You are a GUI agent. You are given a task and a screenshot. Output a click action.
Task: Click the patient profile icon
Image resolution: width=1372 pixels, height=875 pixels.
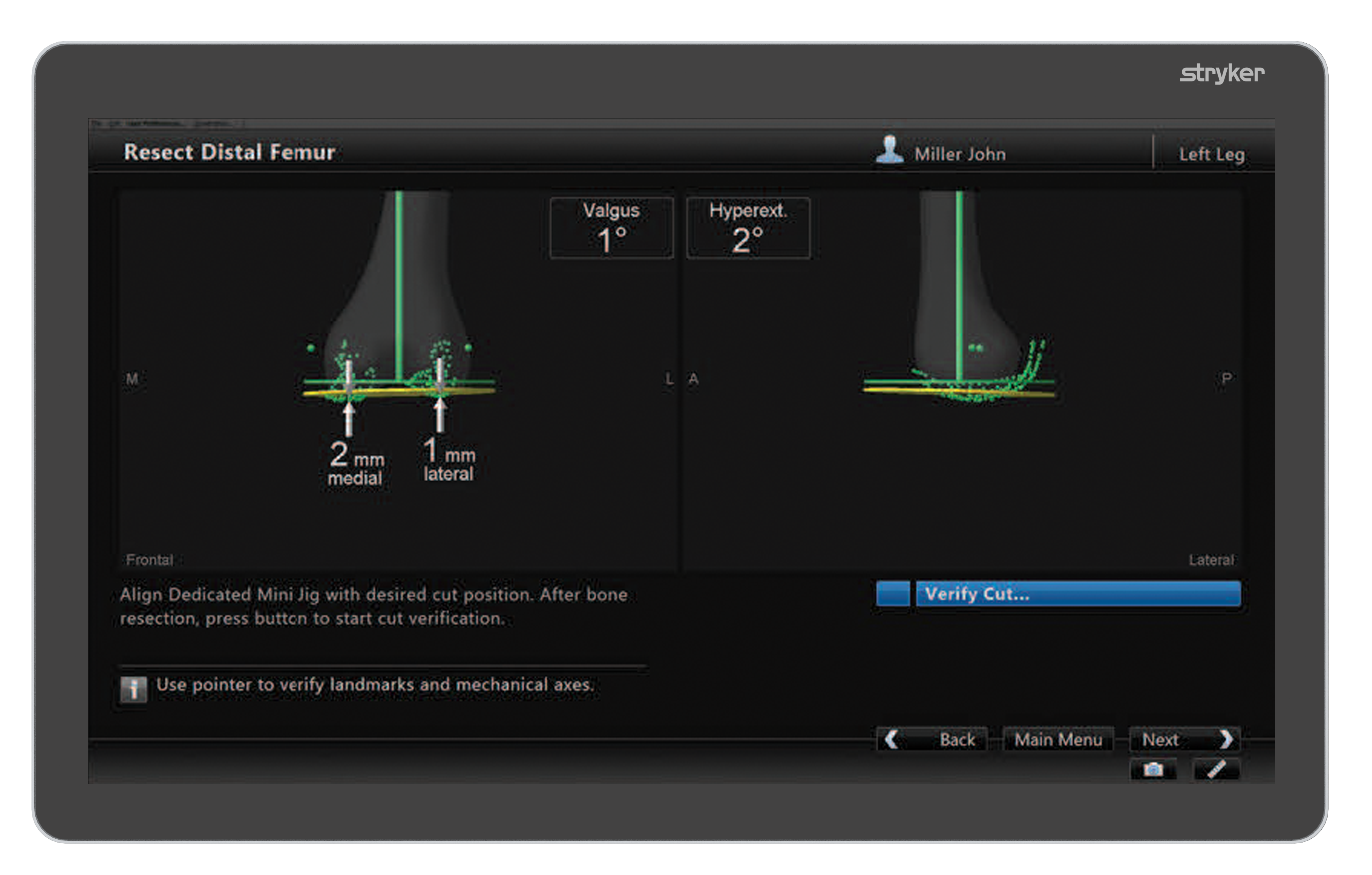[x=890, y=149]
